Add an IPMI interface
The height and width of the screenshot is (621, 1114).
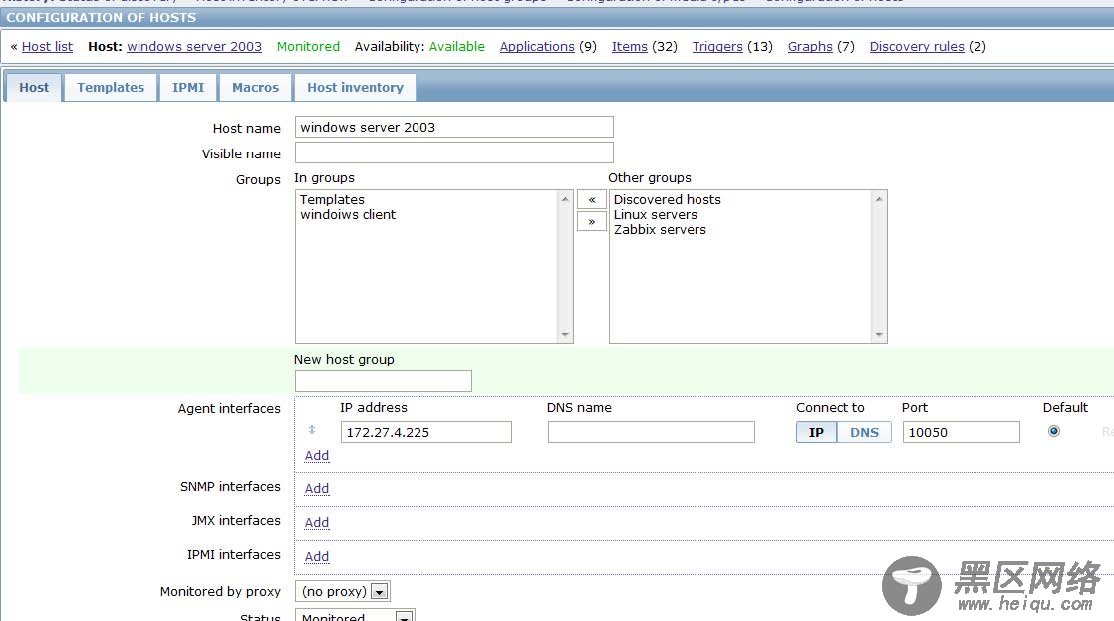317,556
